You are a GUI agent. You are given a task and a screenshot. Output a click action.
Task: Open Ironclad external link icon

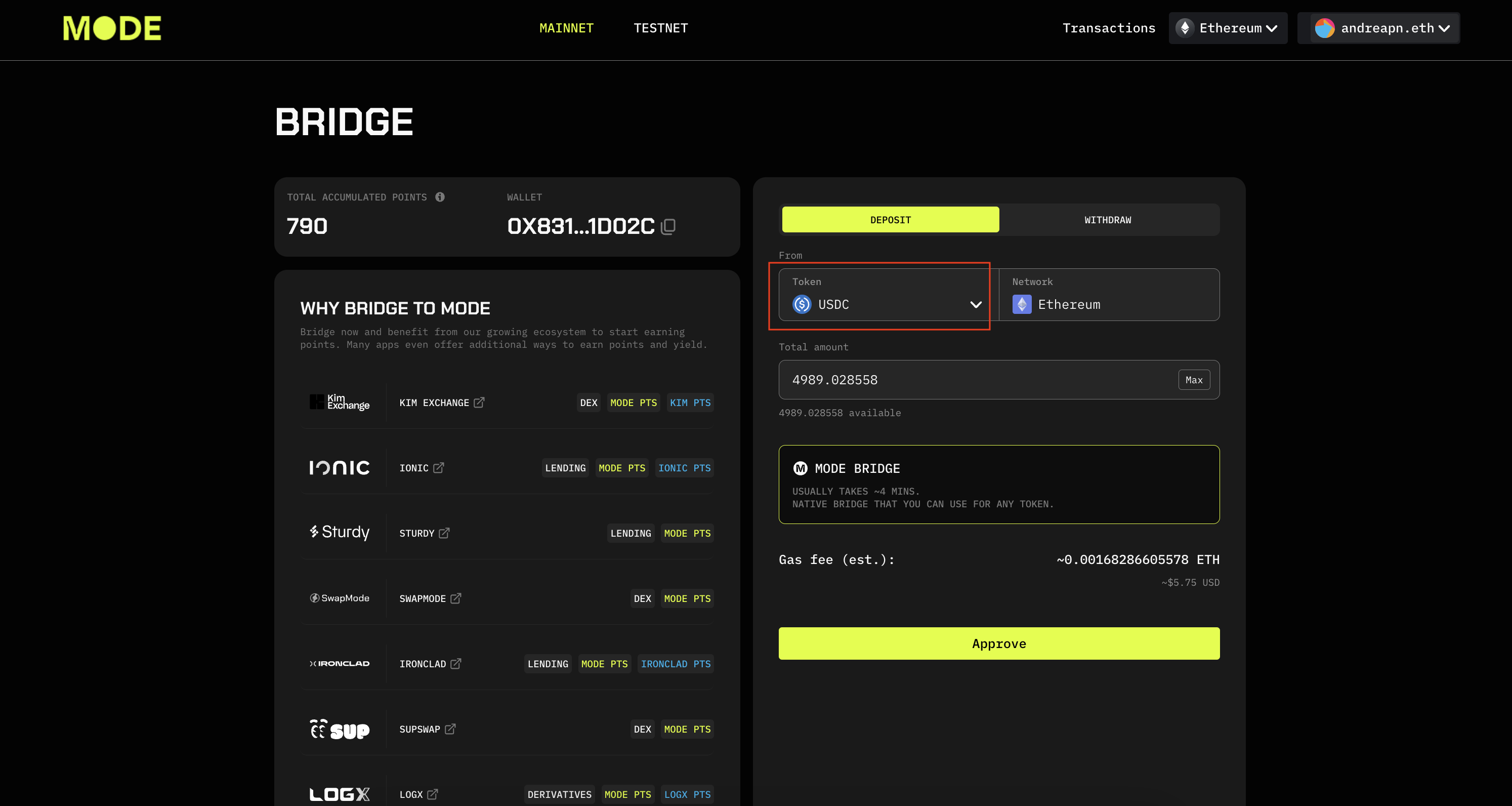[x=456, y=663]
